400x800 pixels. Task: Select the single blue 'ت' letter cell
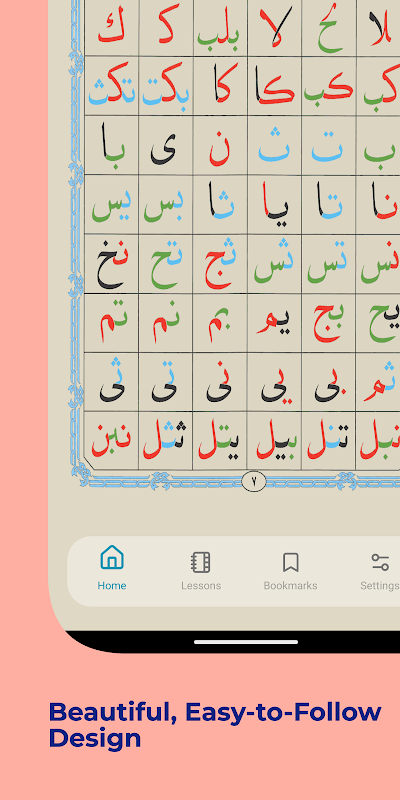(x=329, y=145)
